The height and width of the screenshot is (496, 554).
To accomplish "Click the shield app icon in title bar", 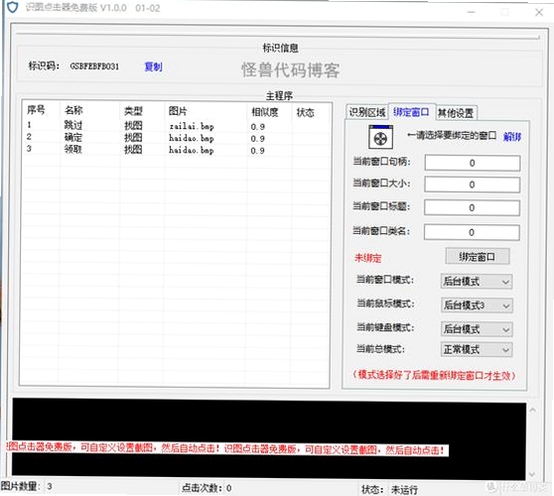I will click(13, 7).
